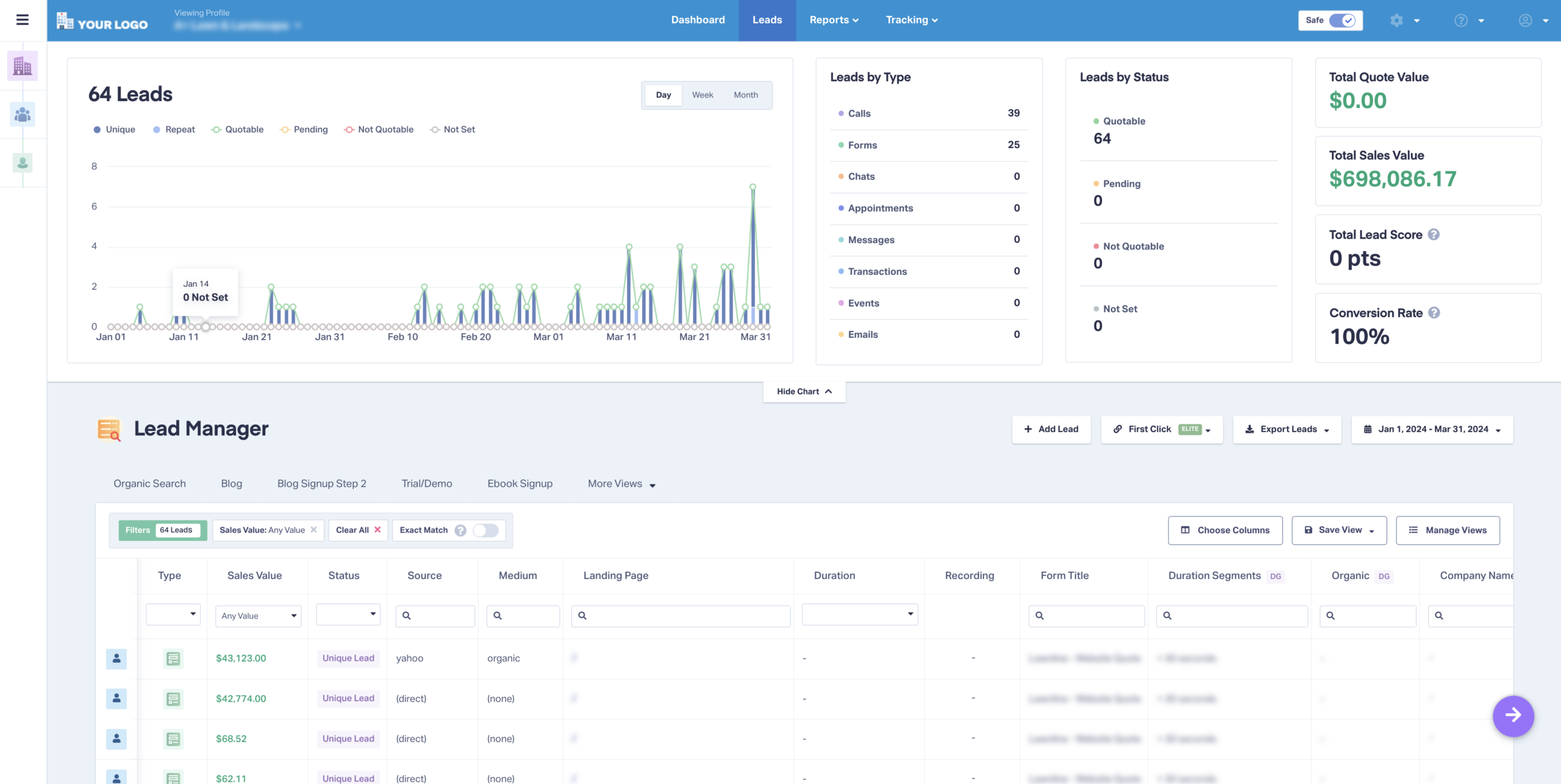Open the hamburger navigation menu

pos(22,20)
